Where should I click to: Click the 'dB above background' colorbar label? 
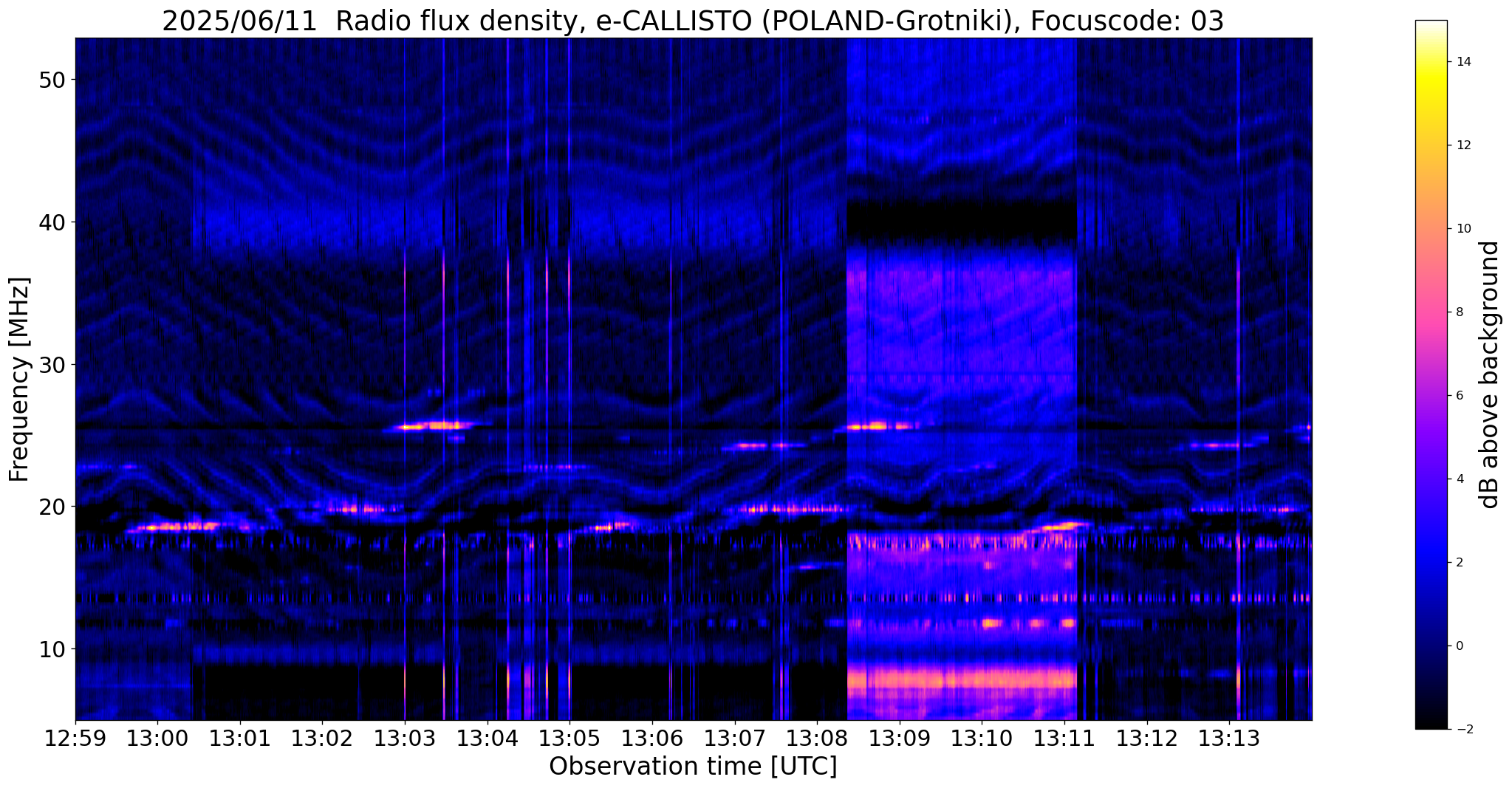click(1489, 374)
